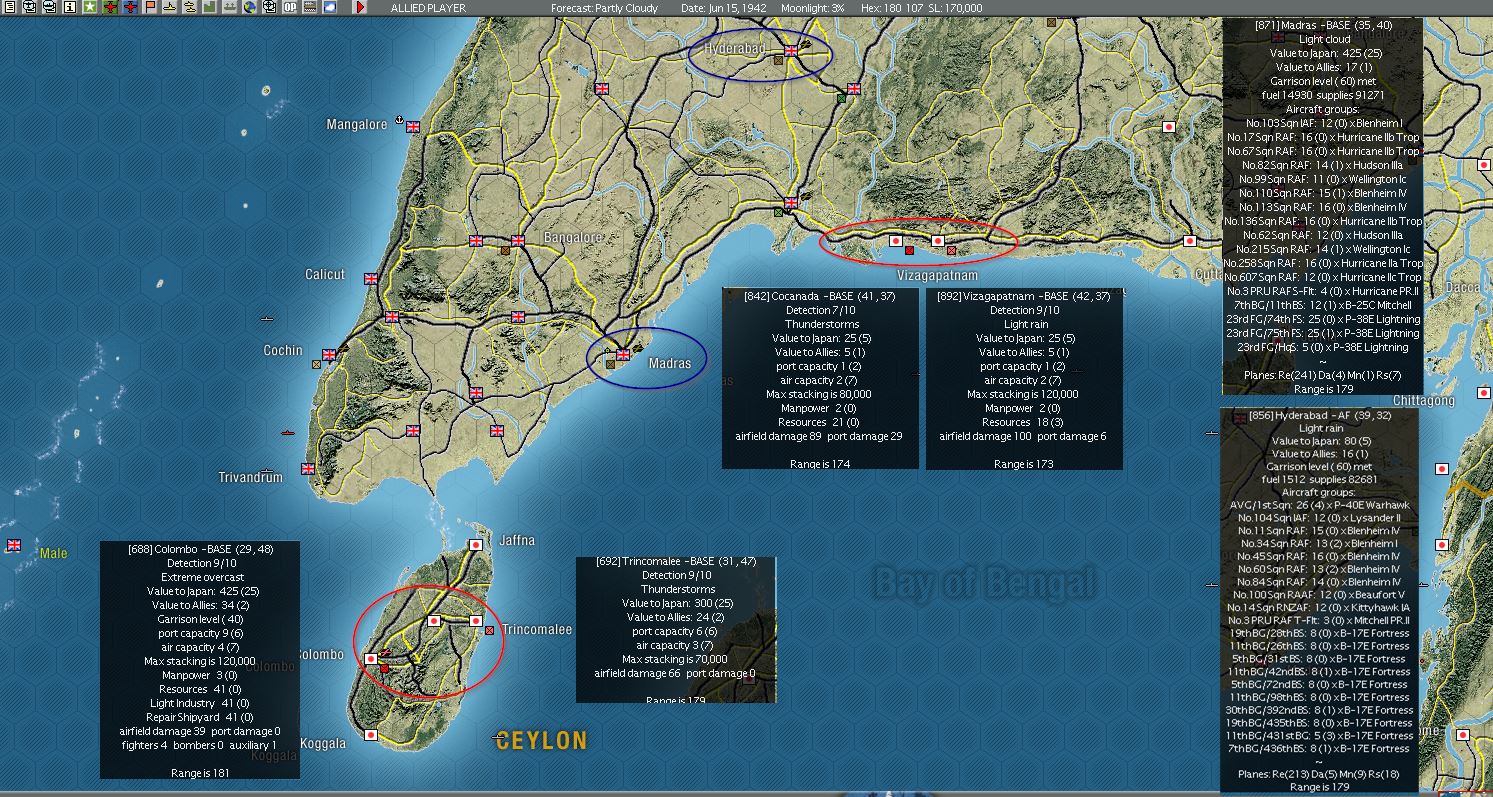
Task: Open the OP toolbar button
Action: click(x=290, y=7)
